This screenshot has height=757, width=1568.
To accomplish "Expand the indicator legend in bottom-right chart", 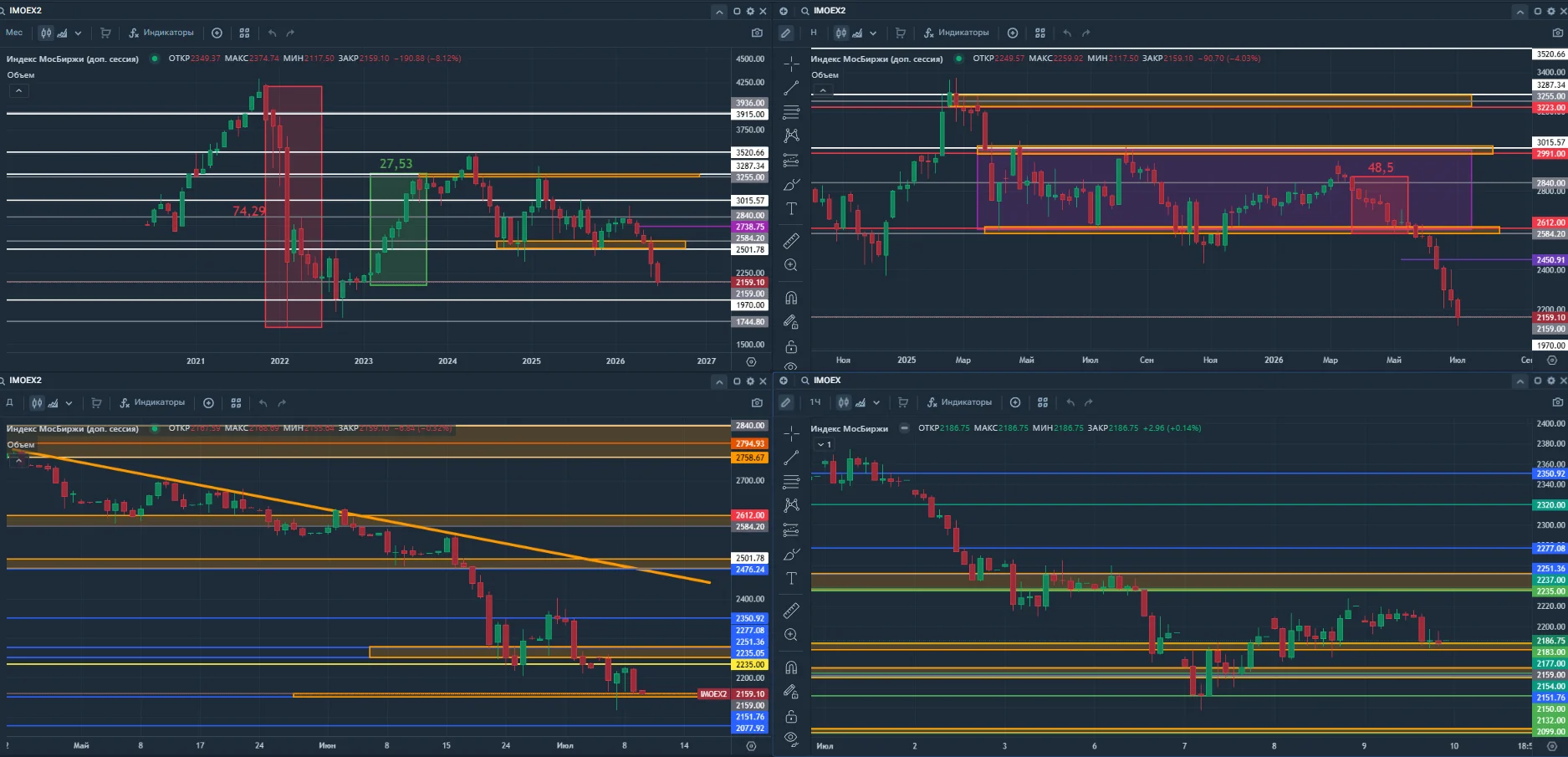I will [824, 444].
